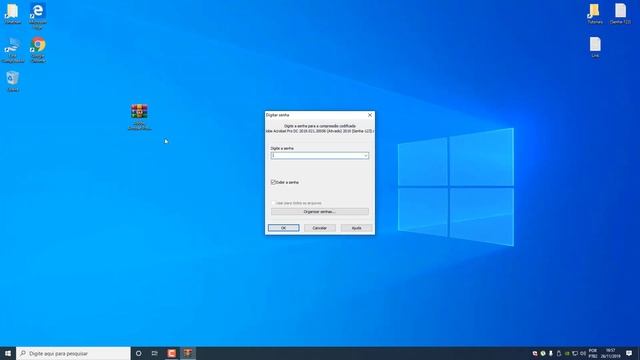This screenshot has height=360, width=640.
Task: Click the microphone tray icon
Action: click(x=551, y=353)
